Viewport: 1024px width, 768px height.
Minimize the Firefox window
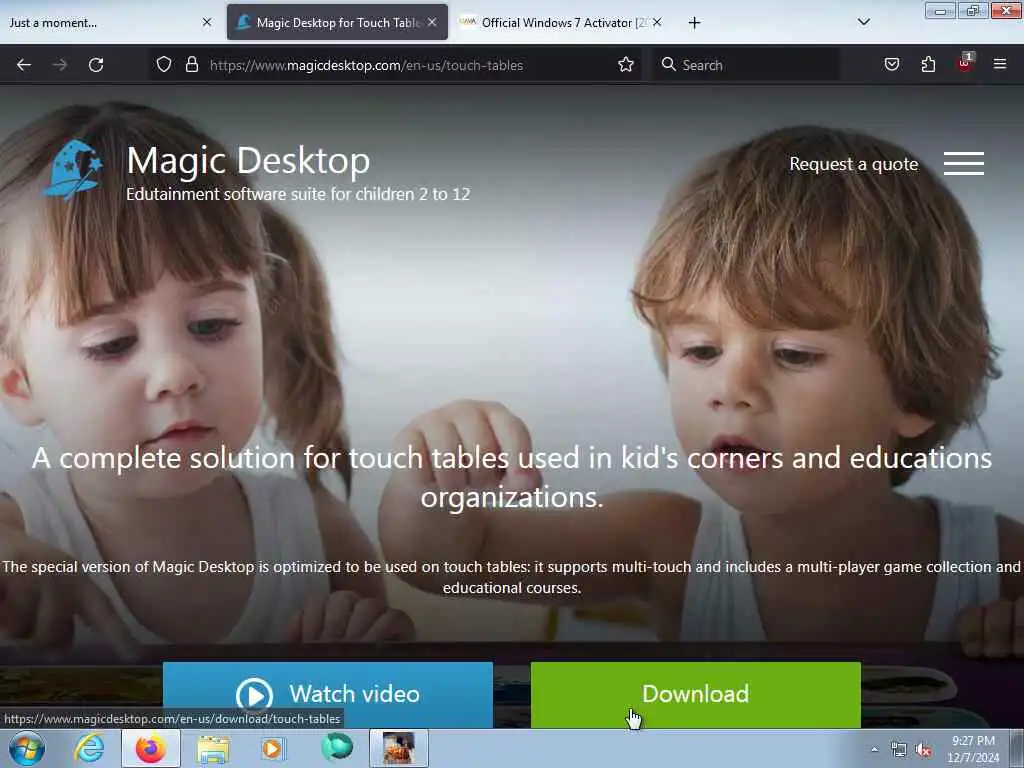pos(940,10)
